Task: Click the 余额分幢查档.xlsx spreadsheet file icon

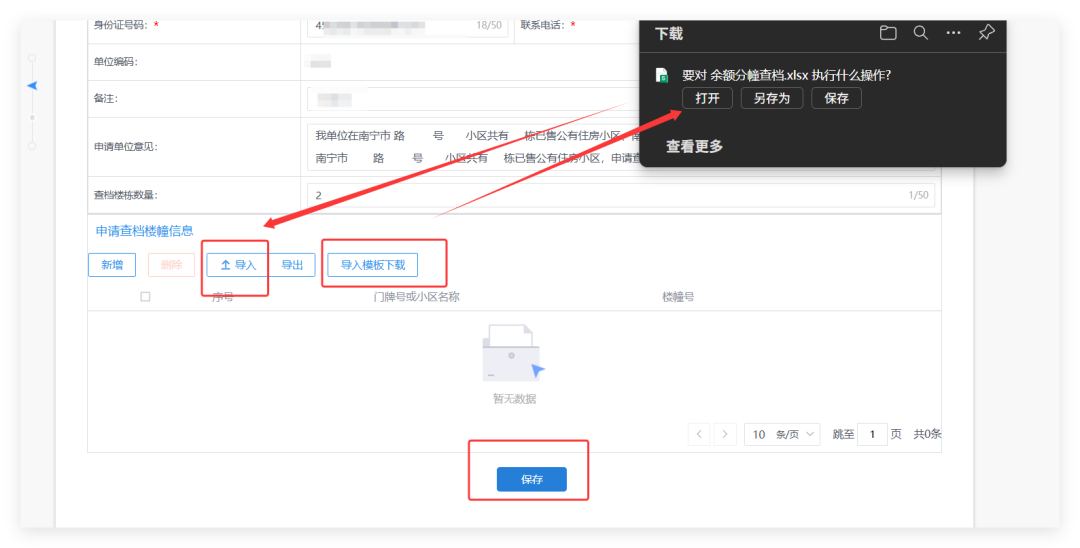Action: tap(662, 75)
